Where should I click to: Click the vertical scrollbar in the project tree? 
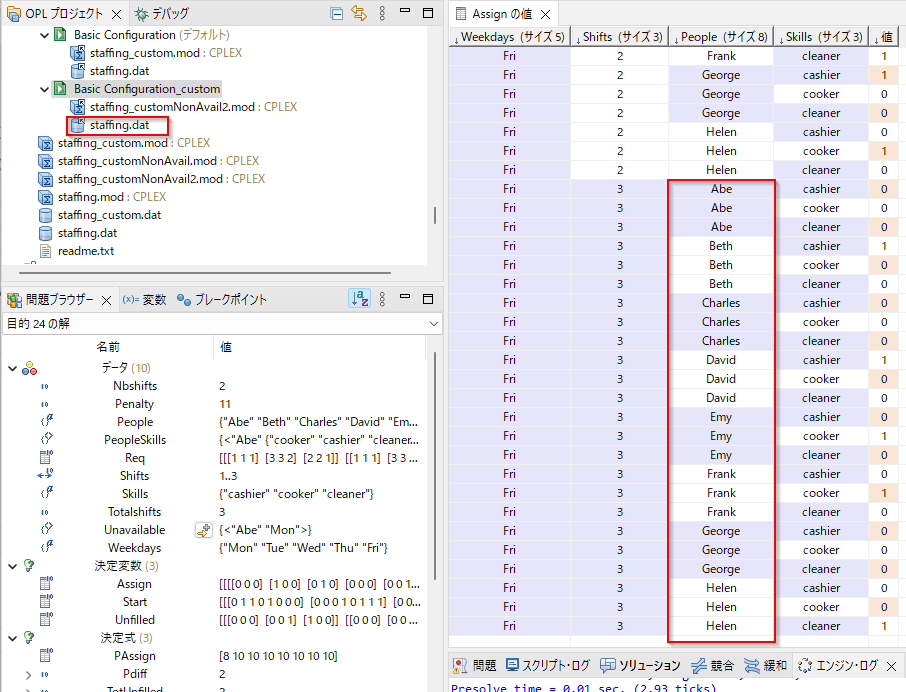pos(435,215)
